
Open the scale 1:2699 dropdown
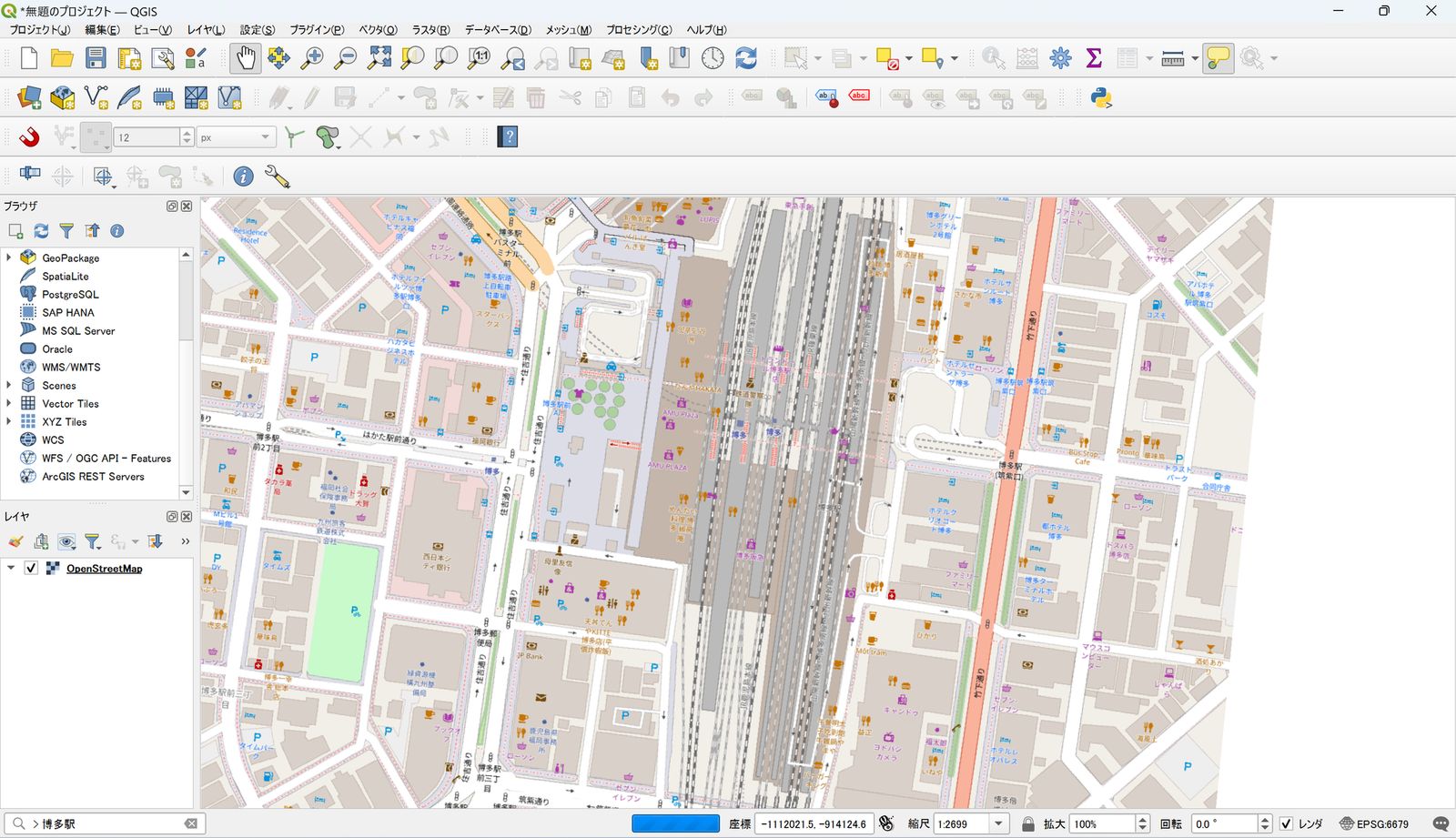(998, 823)
